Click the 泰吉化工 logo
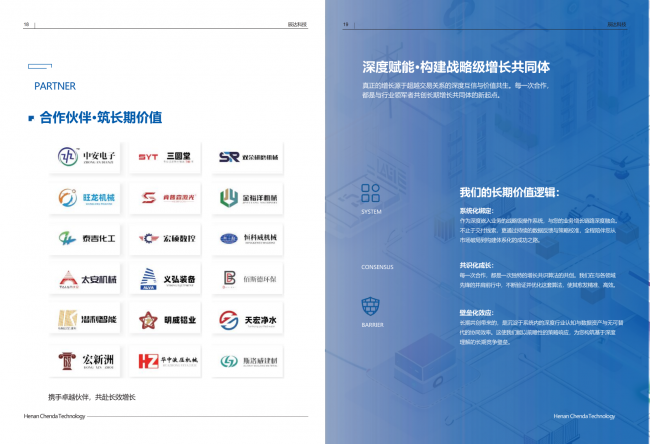 (87, 239)
